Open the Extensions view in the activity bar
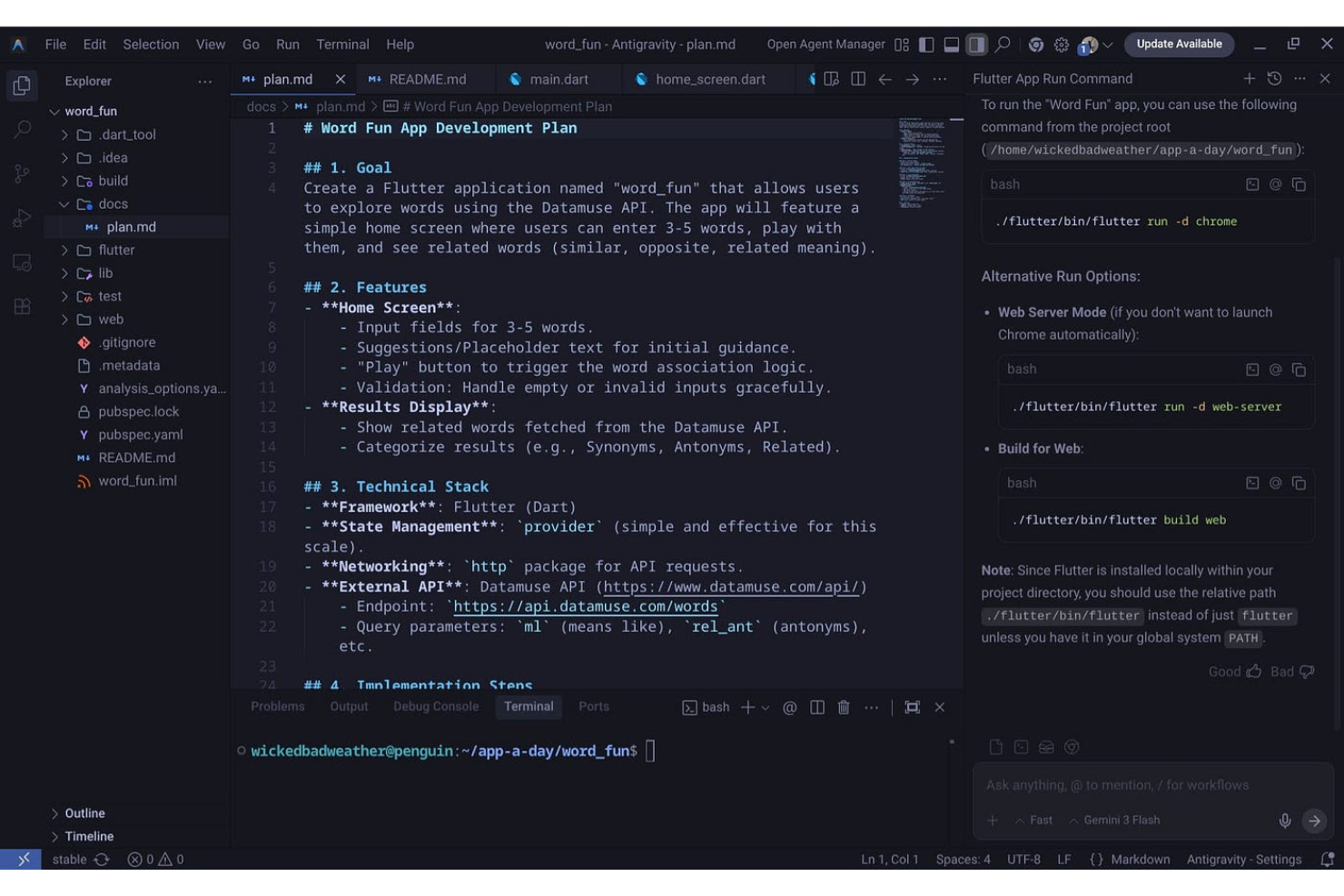Image resolution: width=1344 pixels, height=896 pixels. [x=22, y=306]
